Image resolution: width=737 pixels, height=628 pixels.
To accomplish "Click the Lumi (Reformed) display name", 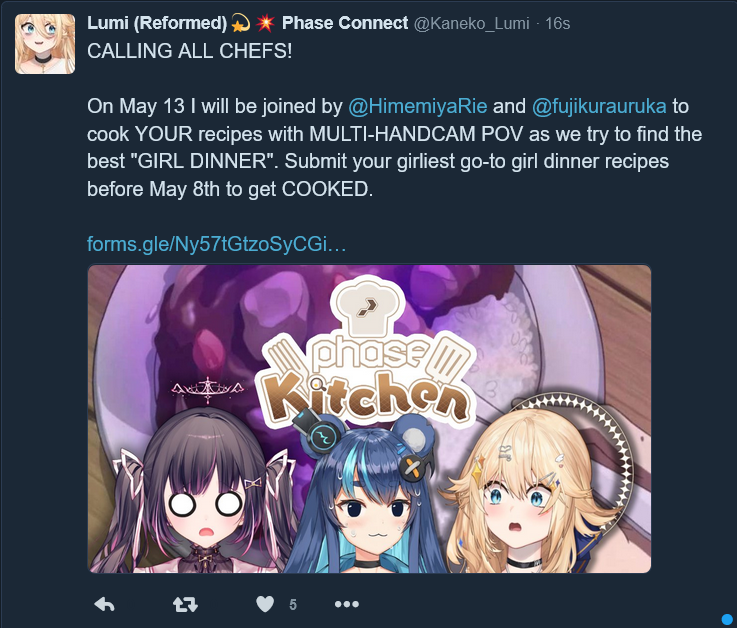I will 157,23.
